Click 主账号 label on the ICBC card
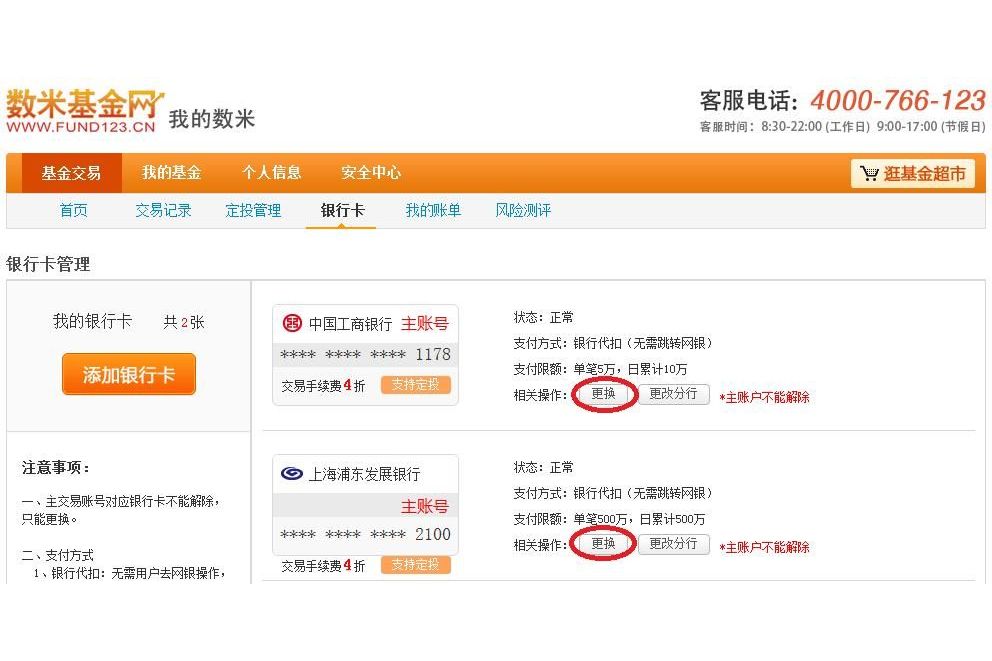The height and width of the screenshot is (661, 992). (425, 324)
